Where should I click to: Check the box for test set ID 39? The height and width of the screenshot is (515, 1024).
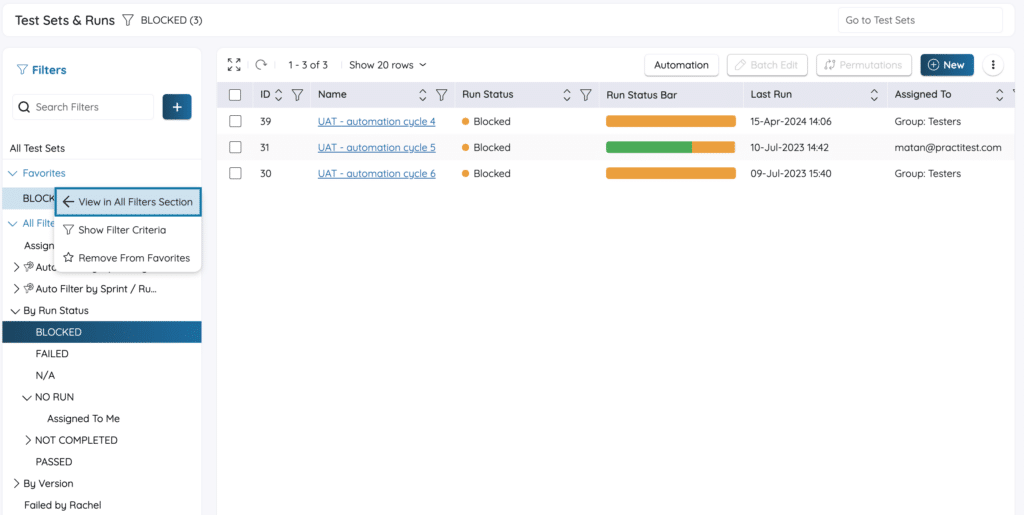pyautogui.click(x=235, y=121)
